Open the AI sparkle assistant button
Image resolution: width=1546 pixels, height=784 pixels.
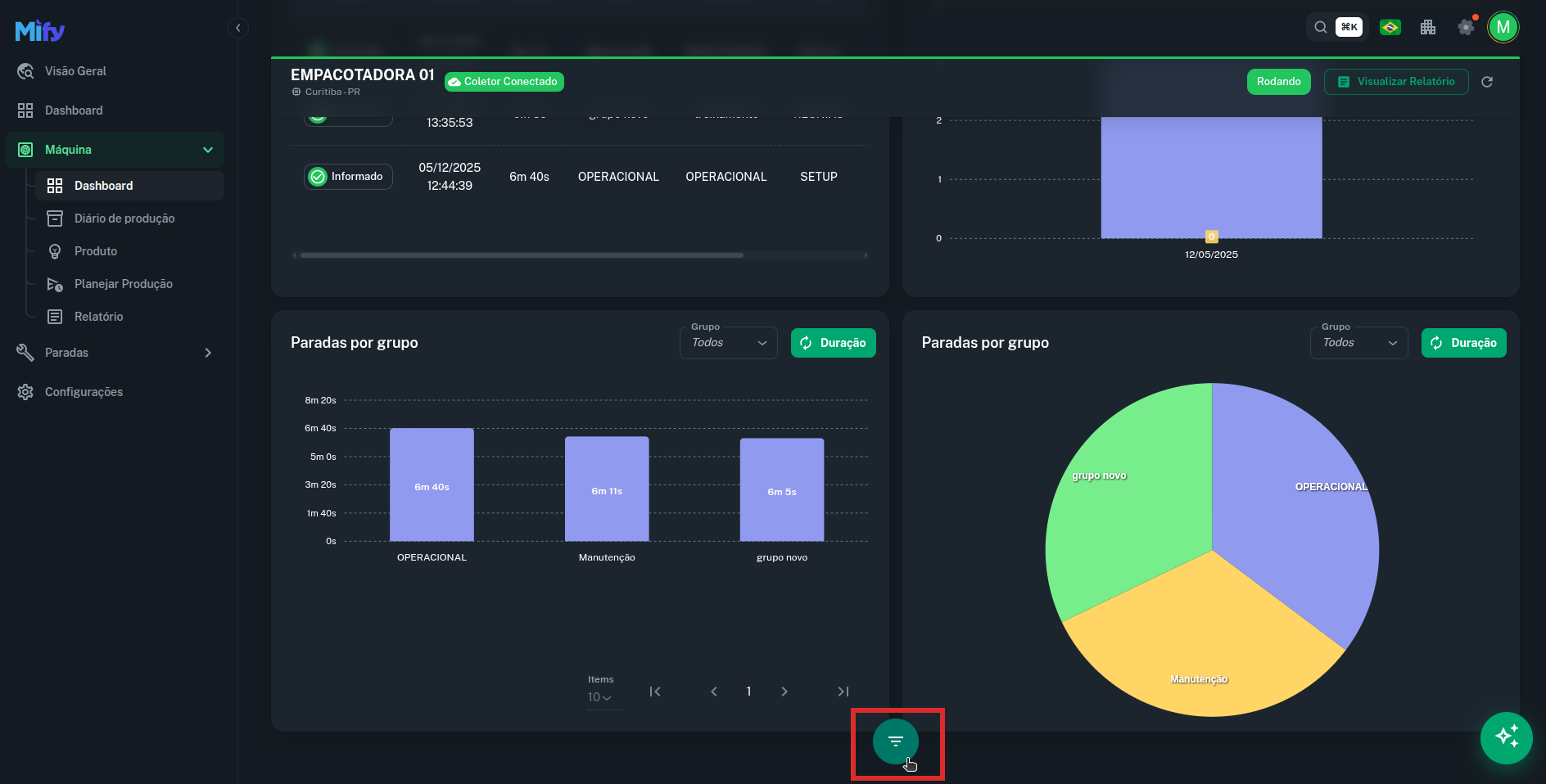click(x=1506, y=737)
